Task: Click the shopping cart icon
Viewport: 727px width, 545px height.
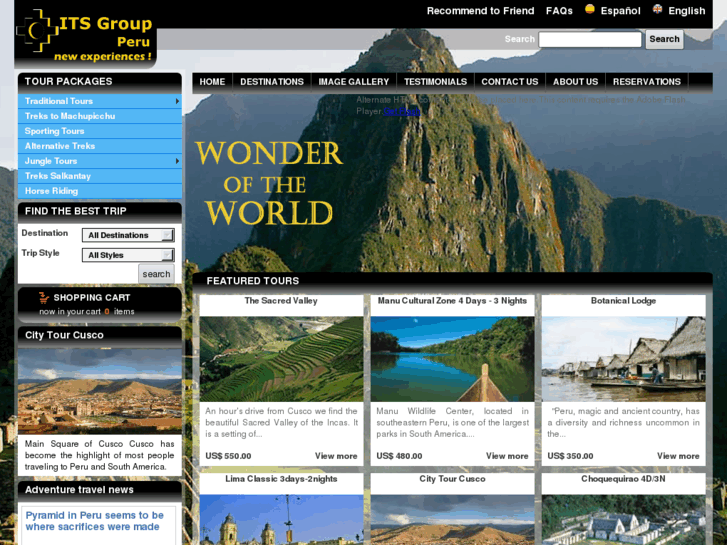Action: pos(44,298)
